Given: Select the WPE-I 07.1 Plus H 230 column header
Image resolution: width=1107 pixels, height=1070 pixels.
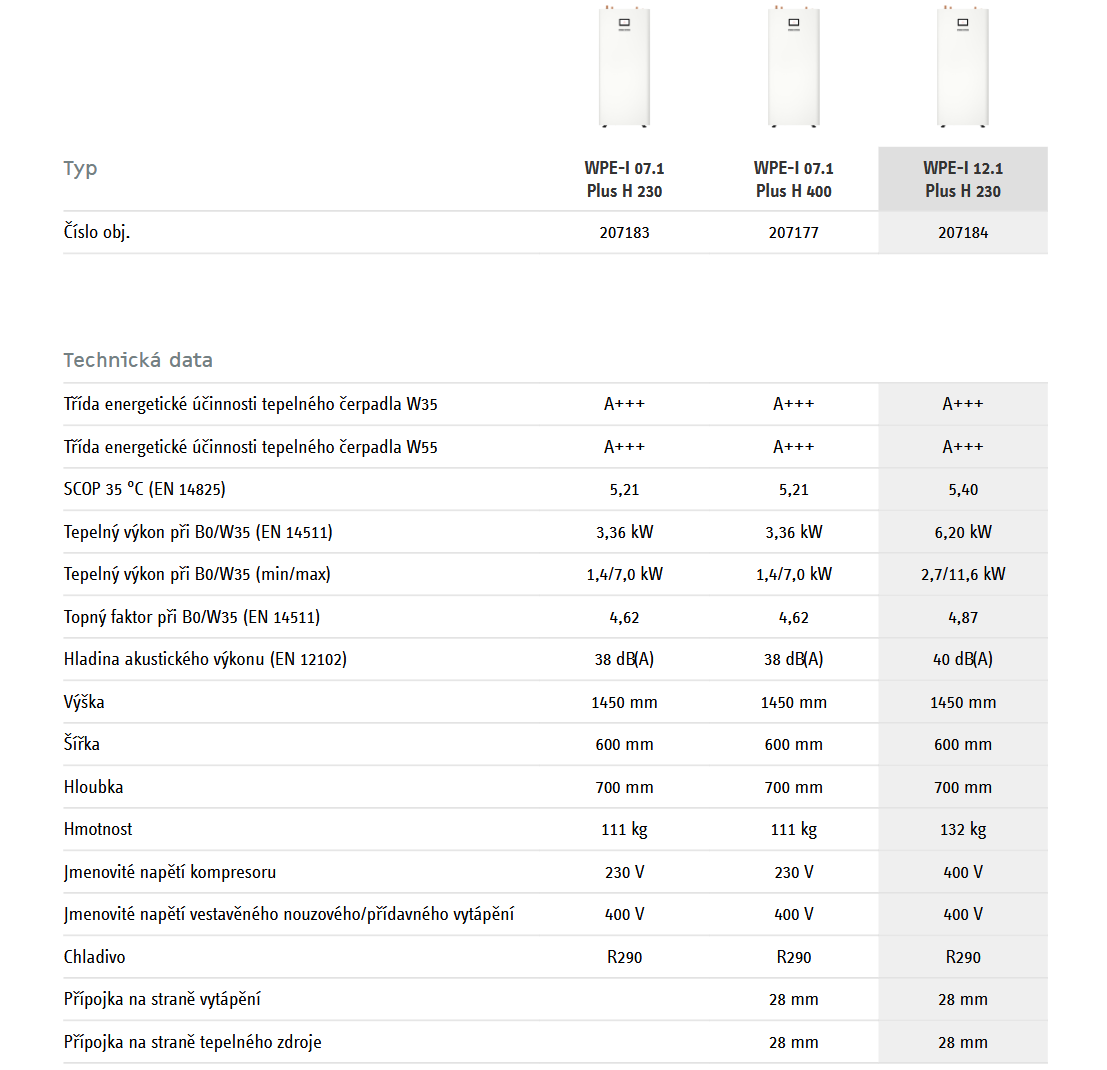Looking at the screenshot, I should (x=624, y=179).
